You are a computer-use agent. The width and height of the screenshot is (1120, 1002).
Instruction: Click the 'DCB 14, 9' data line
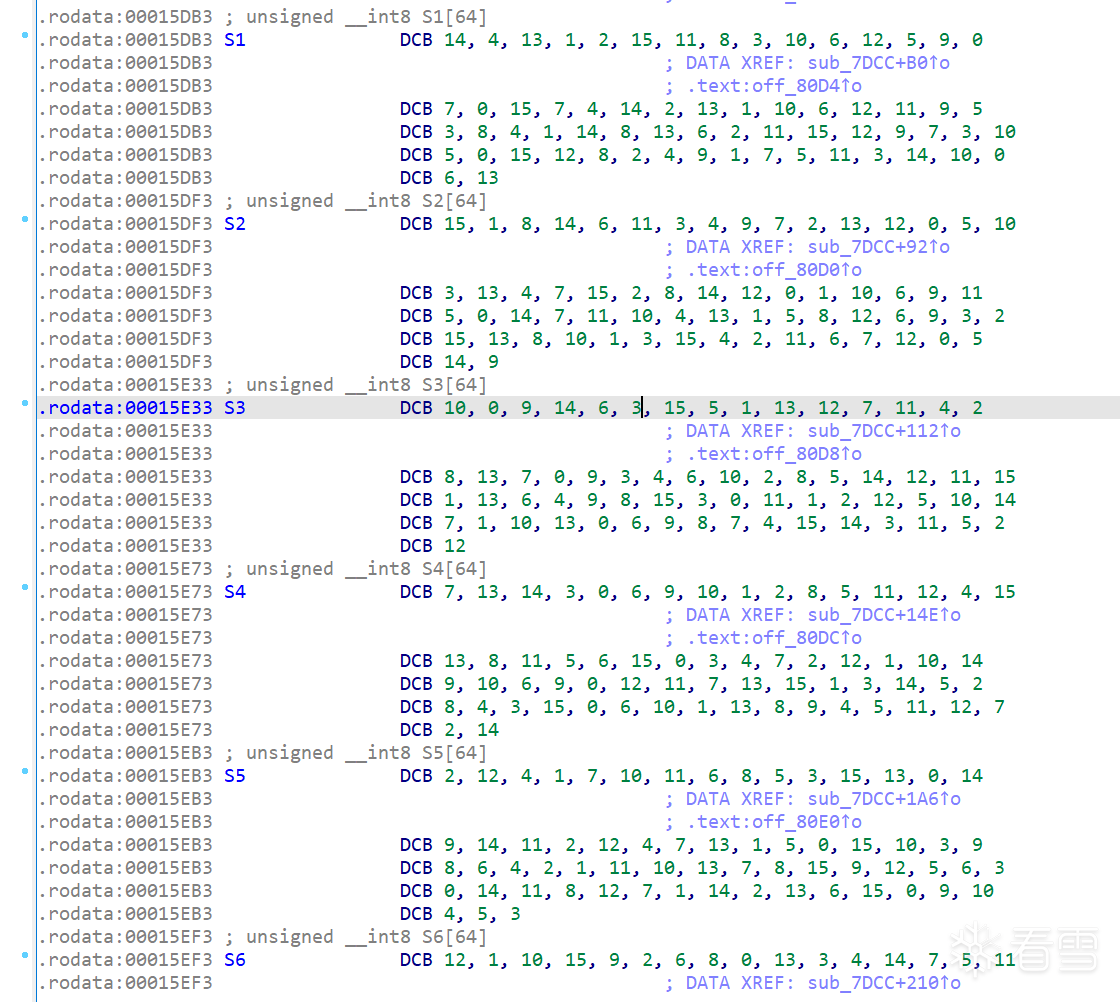(449, 362)
